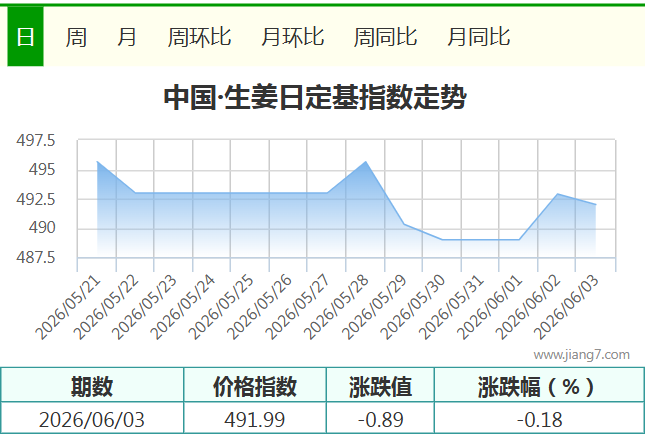Click the 2026/05/28 peak data point
The width and height of the screenshot is (645, 440).
pyautogui.click(x=366, y=162)
